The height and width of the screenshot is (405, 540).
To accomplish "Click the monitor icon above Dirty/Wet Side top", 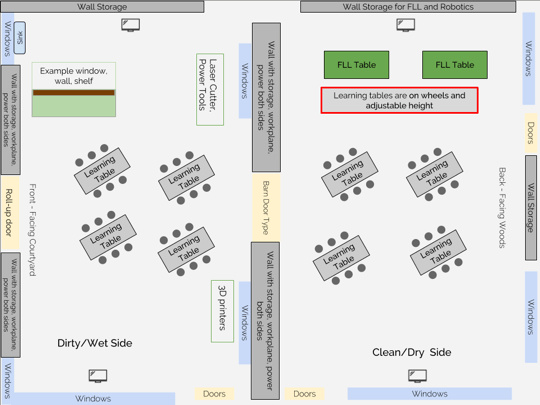I will click(x=131, y=25).
